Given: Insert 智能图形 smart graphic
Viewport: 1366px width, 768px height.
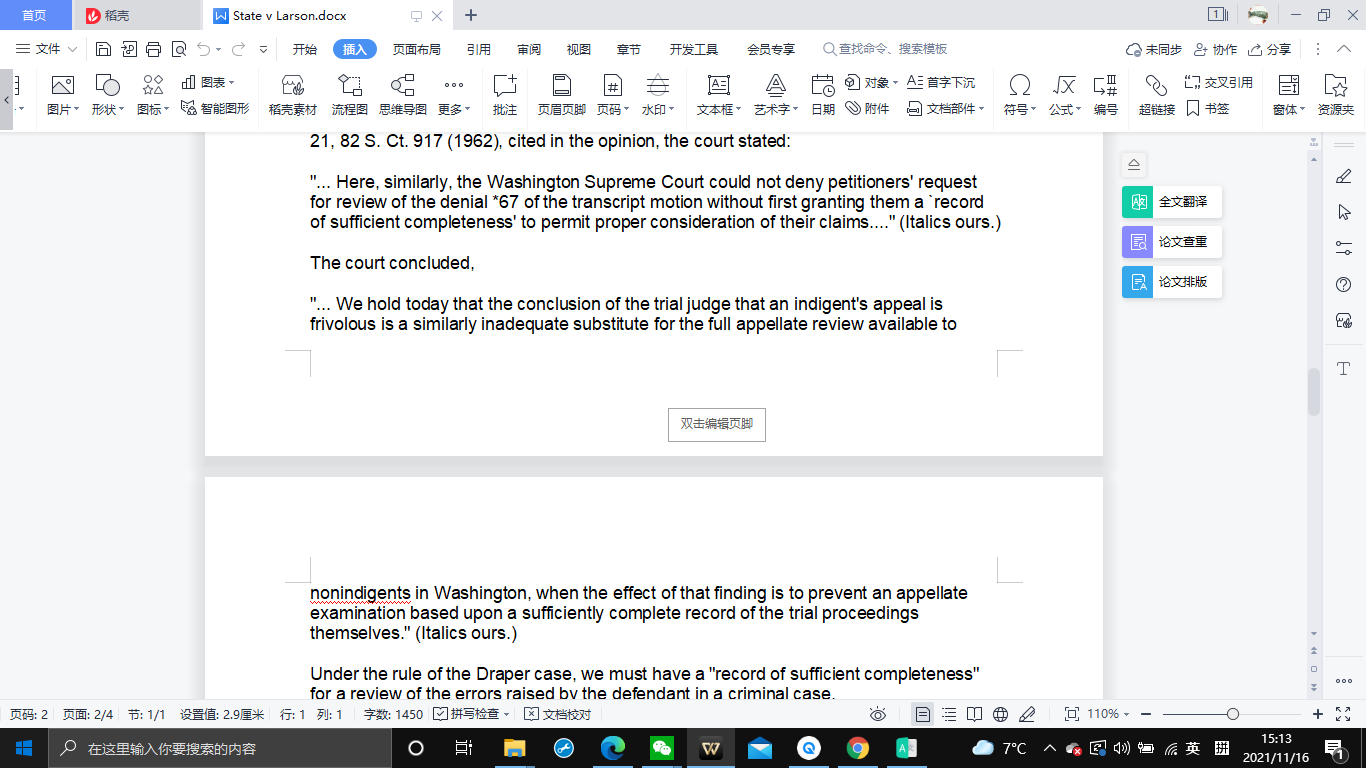Looking at the screenshot, I should [x=215, y=108].
